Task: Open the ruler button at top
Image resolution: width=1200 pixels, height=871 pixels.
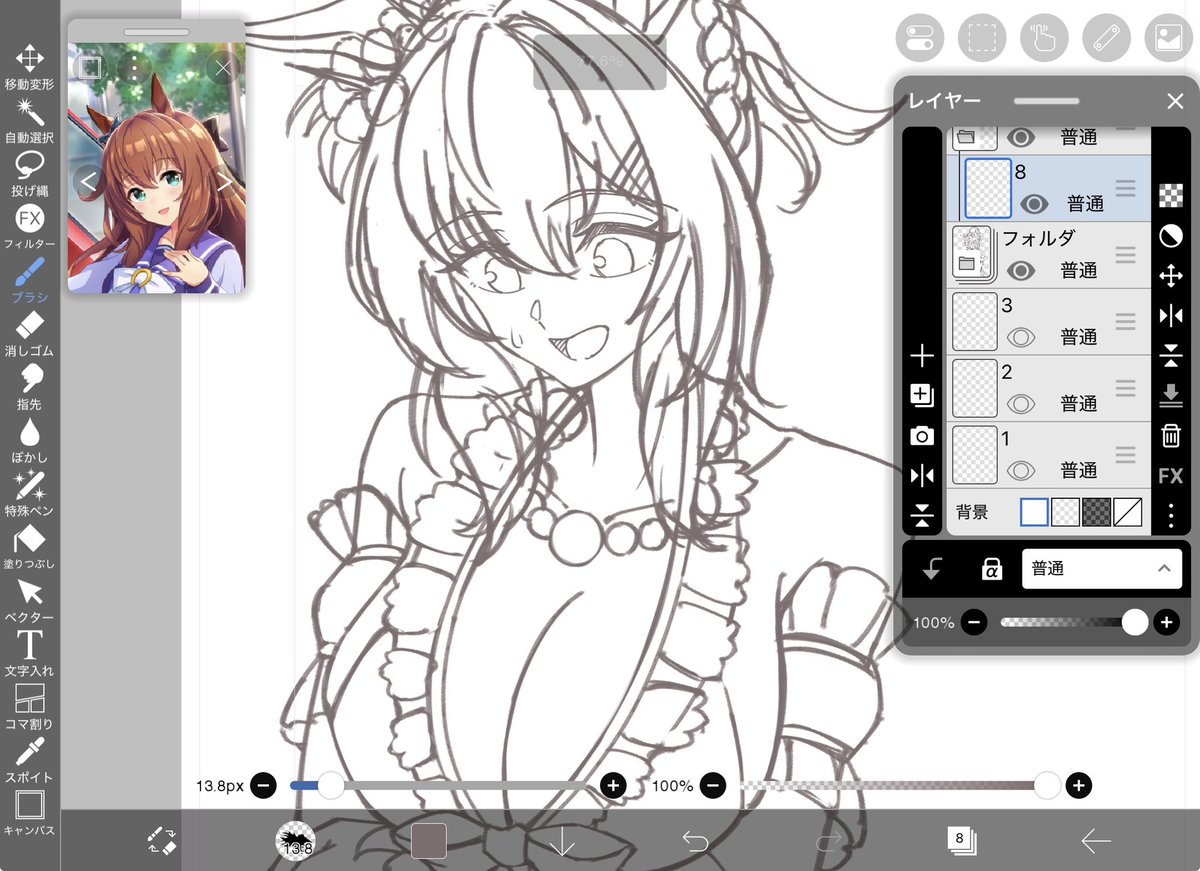Action: pos(1106,38)
